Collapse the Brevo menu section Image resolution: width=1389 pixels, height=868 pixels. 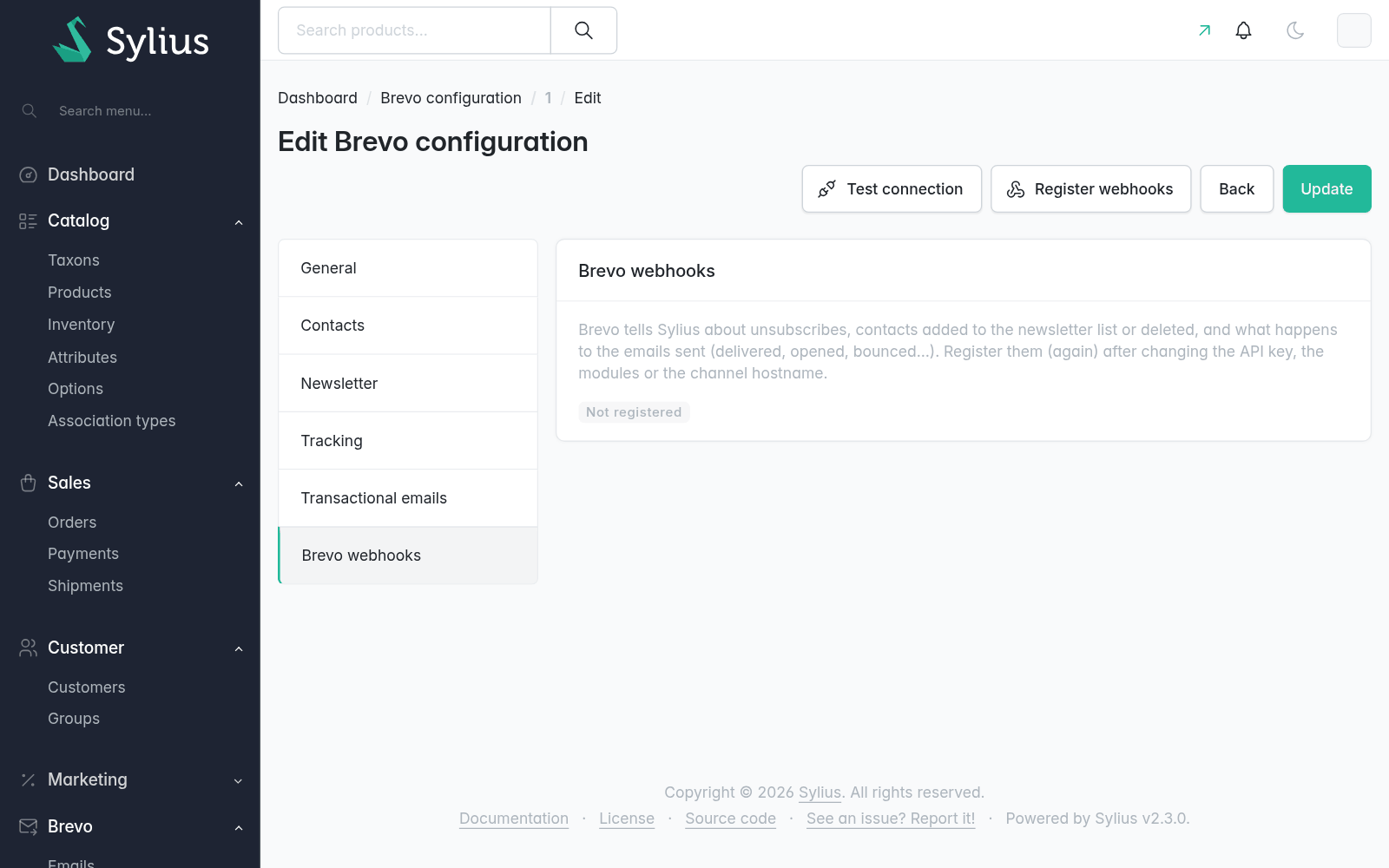tap(239, 828)
